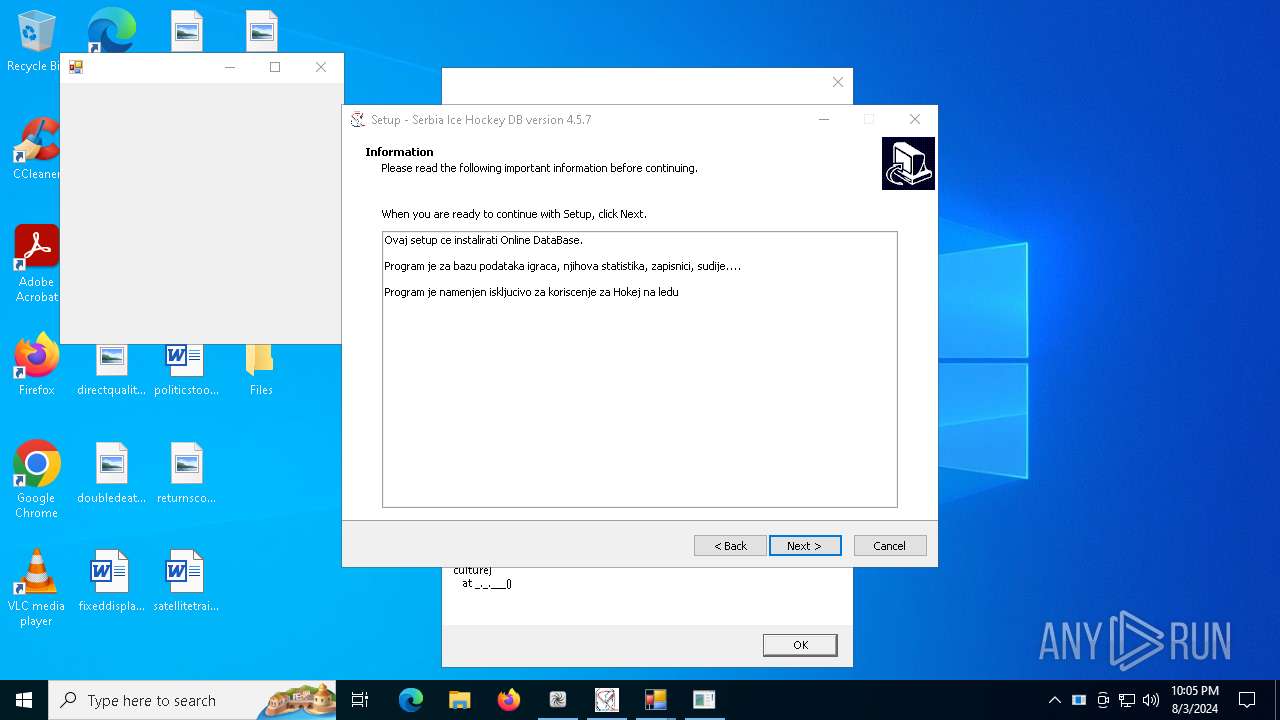Image resolution: width=1280 pixels, height=720 pixels.
Task: Select the VLC media player desktop shortcut
Action: pyautogui.click(x=36, y=588)
